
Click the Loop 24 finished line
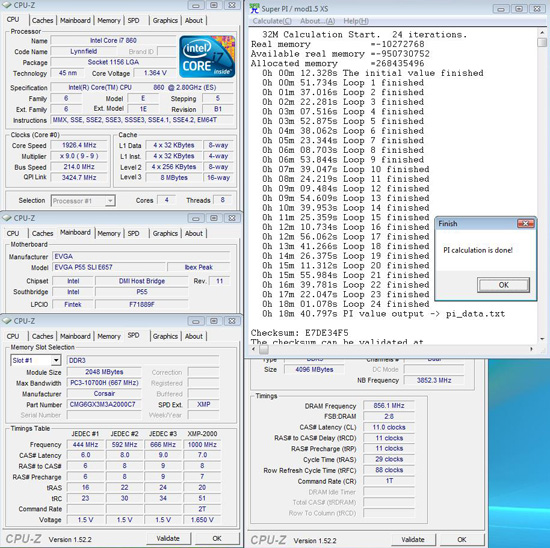[346, 304]
